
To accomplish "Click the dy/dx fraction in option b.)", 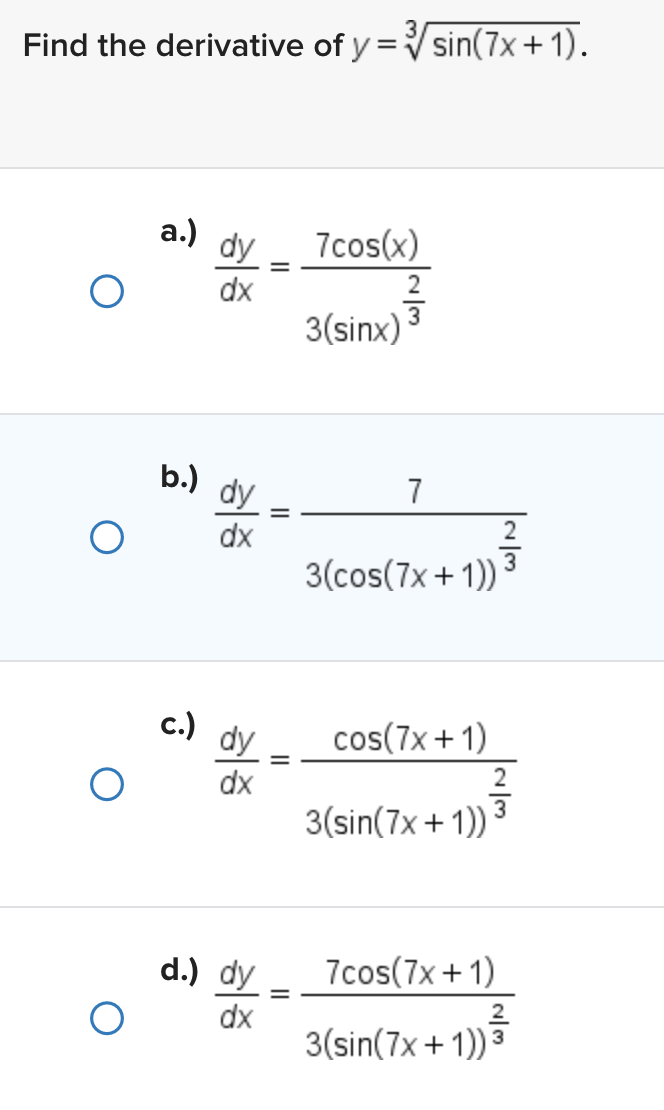I will point(237,513).
